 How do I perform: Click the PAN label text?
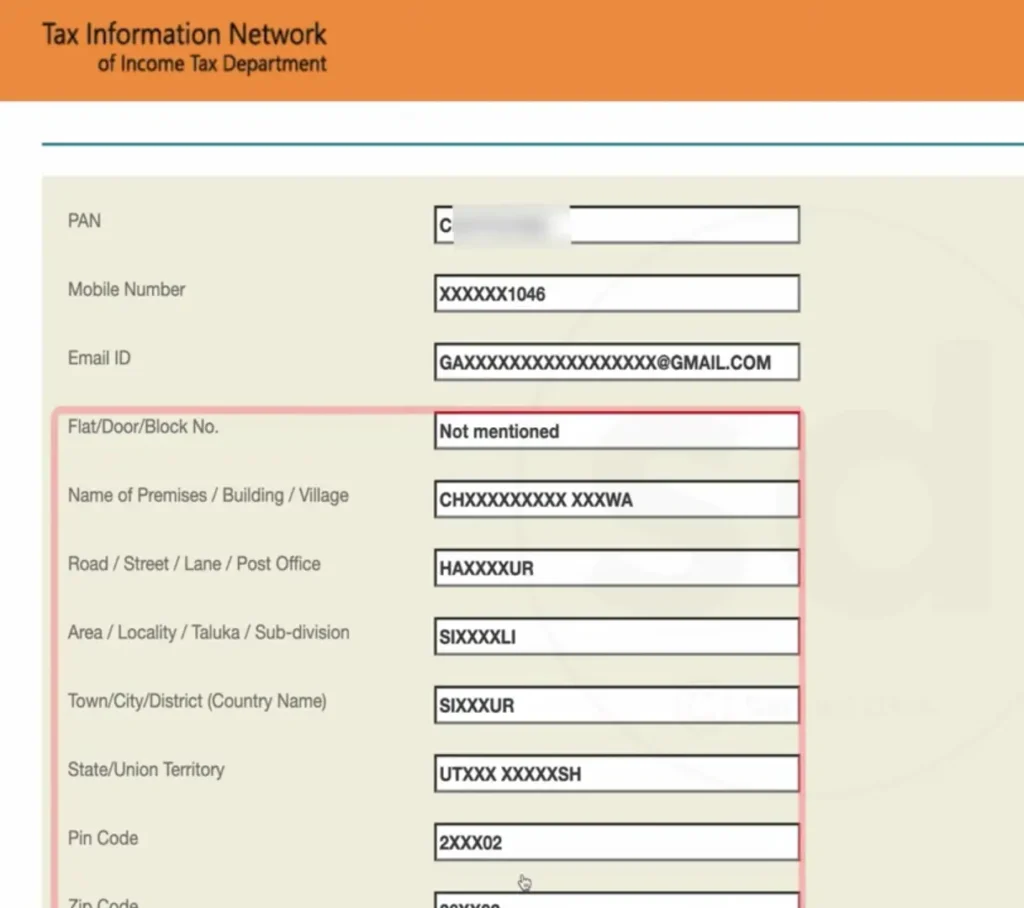84,221
